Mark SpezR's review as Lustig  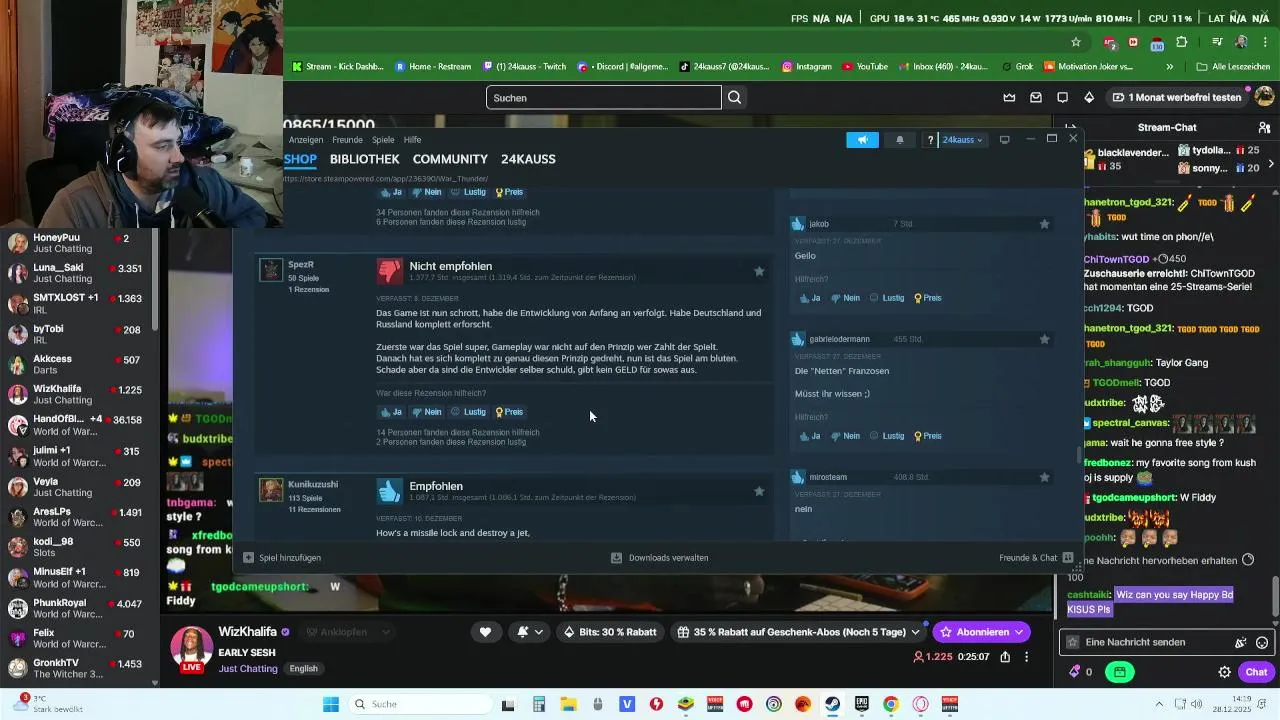tap(468, 412)
